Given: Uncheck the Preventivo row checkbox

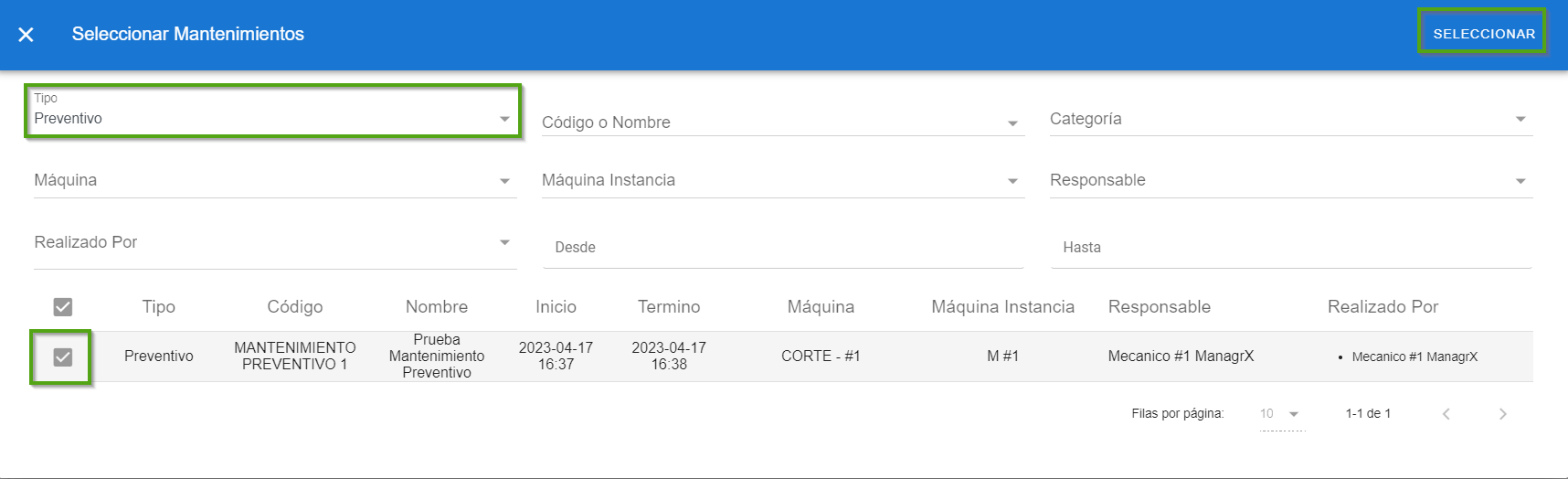Looking at the screenshot, I should [x=62, y=357].
